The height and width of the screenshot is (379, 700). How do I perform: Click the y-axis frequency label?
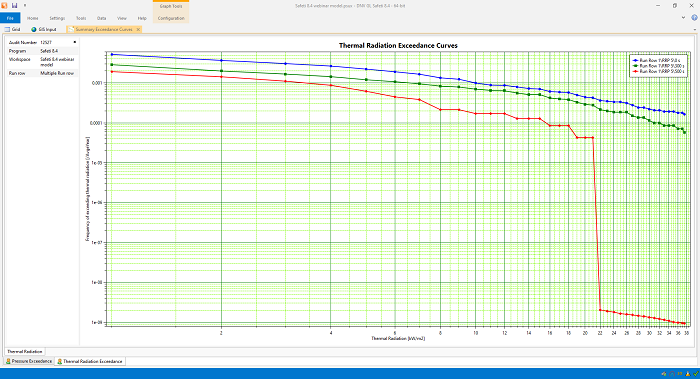88,190
